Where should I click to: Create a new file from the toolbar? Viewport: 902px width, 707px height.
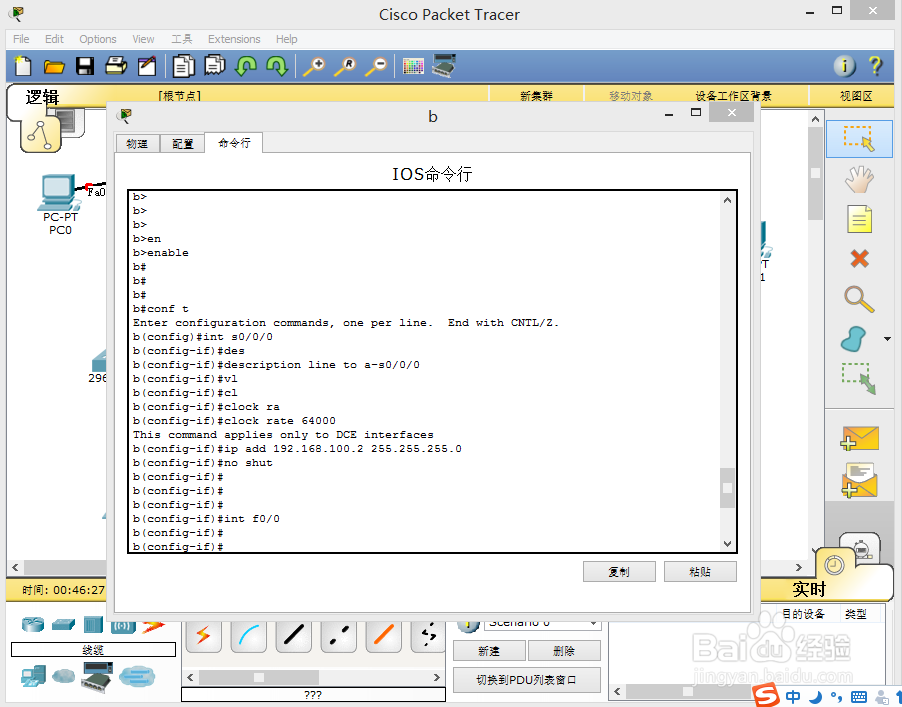point(23,66)
